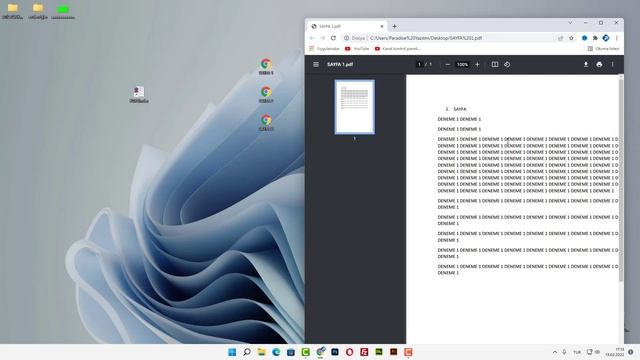The height and width of the screenshot is (360, 640).
Task: Zoom out with the minus button
Action: (x=447, y=64)
